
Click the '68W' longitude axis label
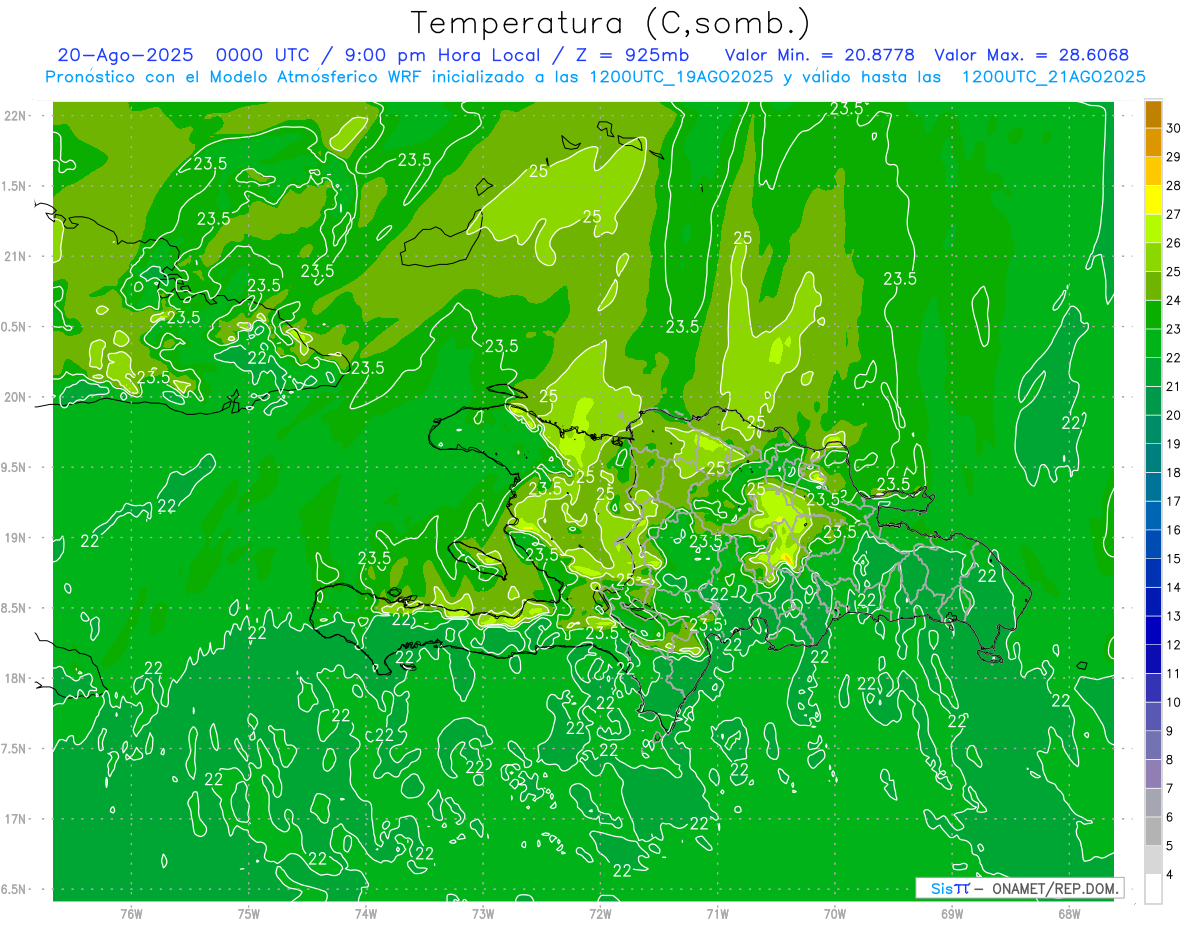coord(1069,913)
